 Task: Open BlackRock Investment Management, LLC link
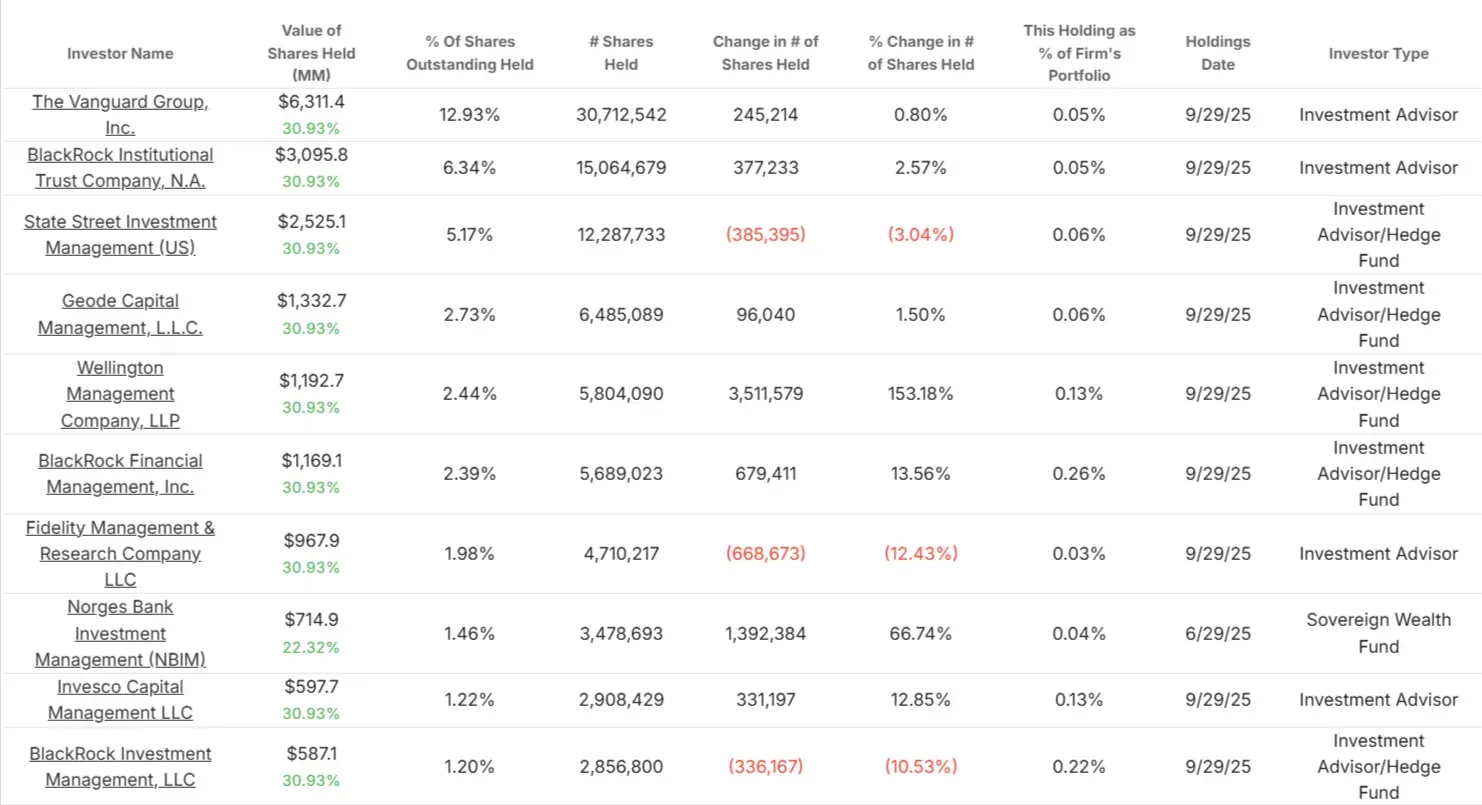click(120, 767)
